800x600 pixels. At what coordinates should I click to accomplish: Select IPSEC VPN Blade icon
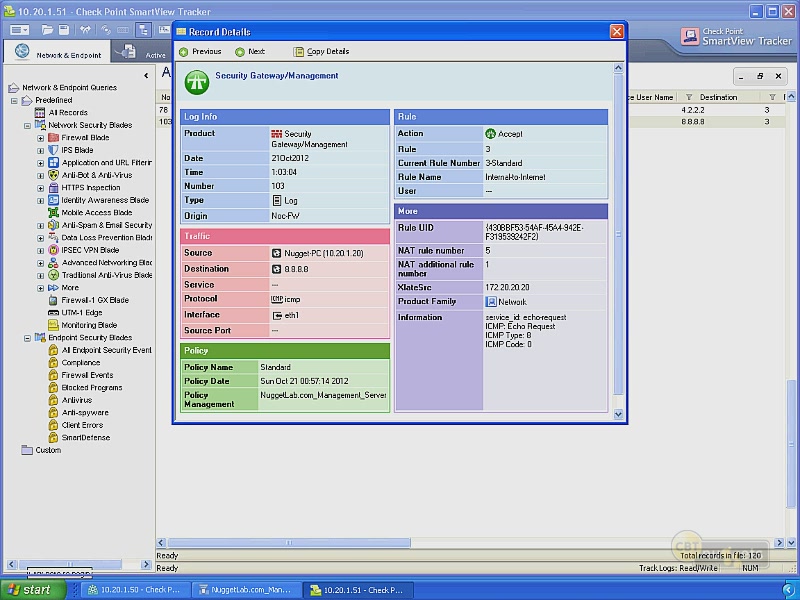[53, 250]
